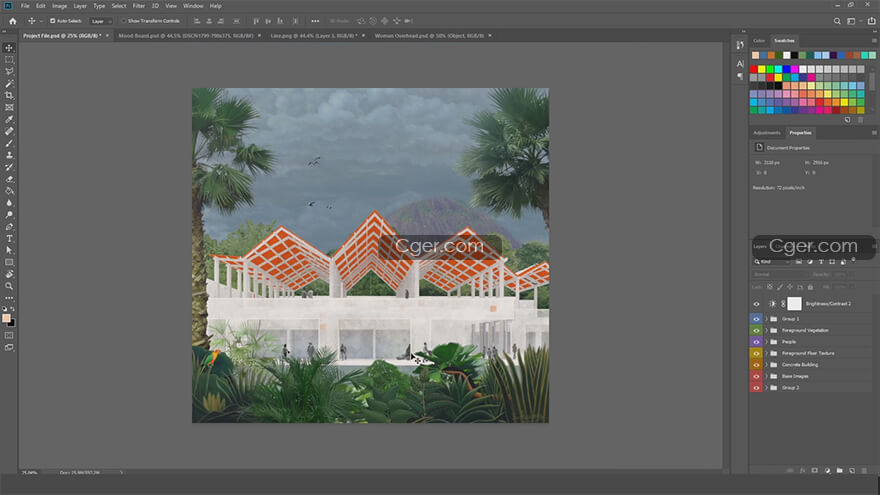Open the Window menu

click(x=193, y=6)
